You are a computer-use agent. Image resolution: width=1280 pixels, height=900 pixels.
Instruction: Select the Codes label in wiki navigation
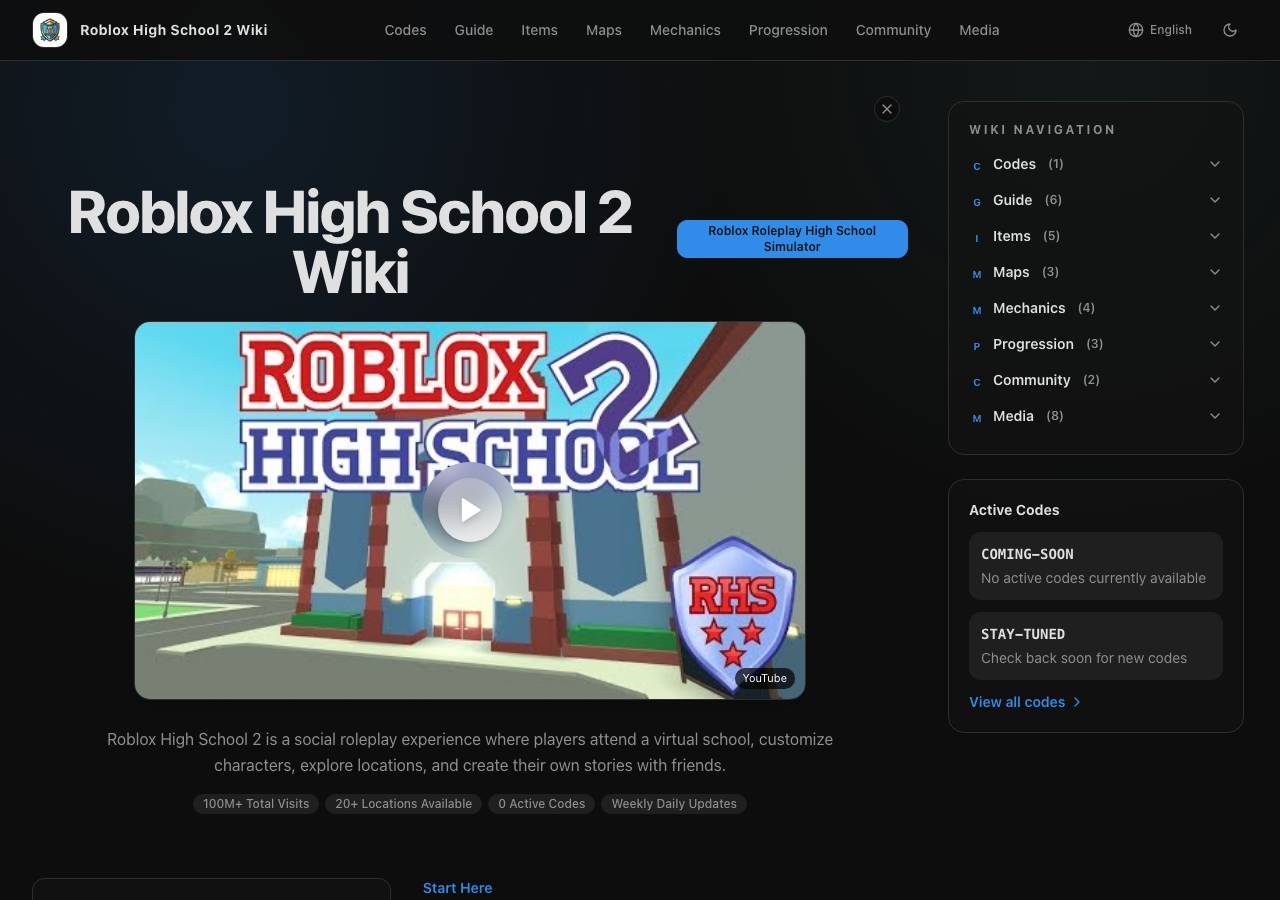(x=1014, y=164)
